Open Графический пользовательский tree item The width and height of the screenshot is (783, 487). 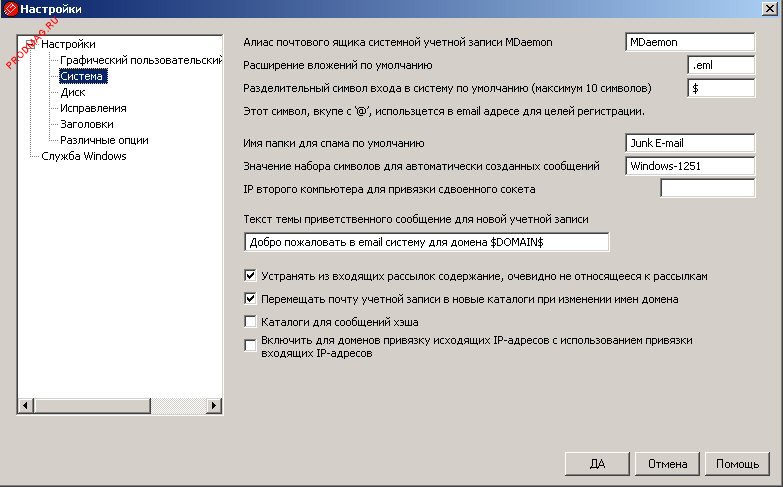tap(140, 60)
